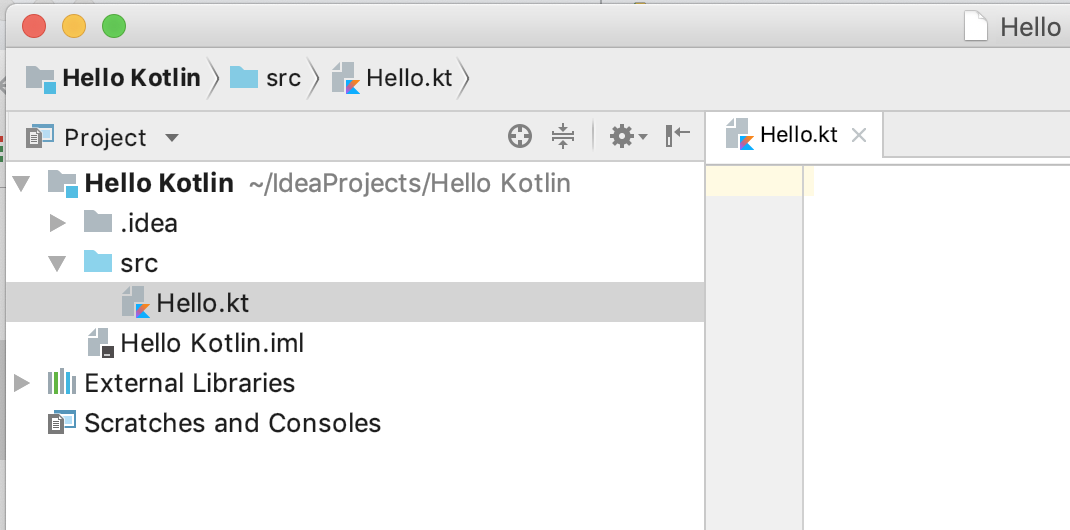The height and width of the screenshot is (530, 1070).
Task: Click the Scroll from Source target icon
Action: click(x=520, y=137)
